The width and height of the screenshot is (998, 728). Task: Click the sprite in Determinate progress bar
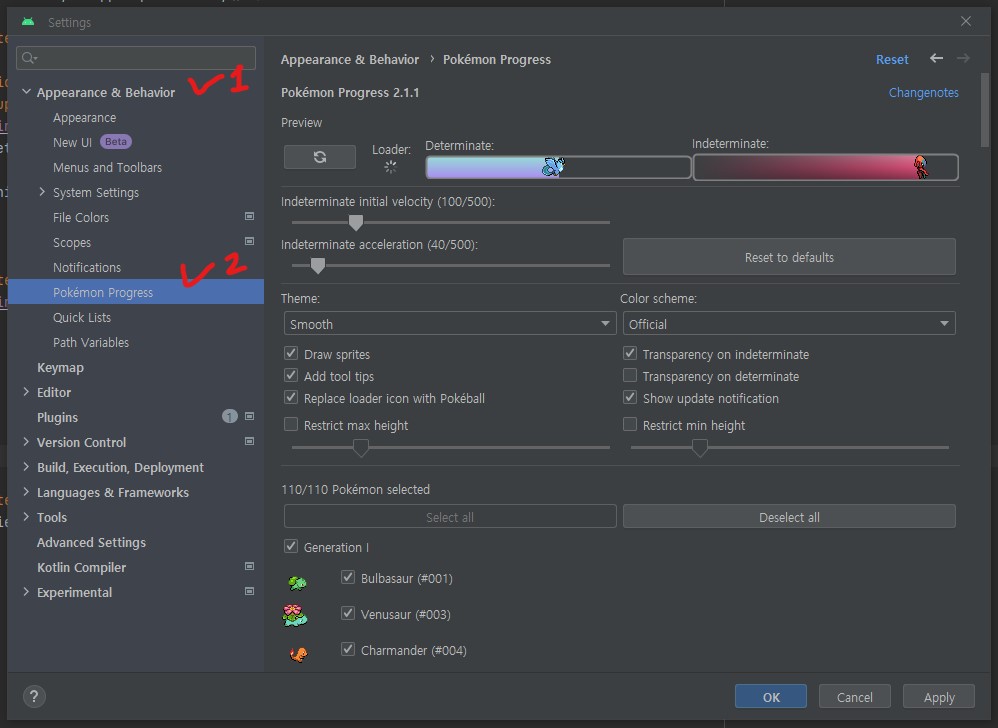(x=552, y=167)
